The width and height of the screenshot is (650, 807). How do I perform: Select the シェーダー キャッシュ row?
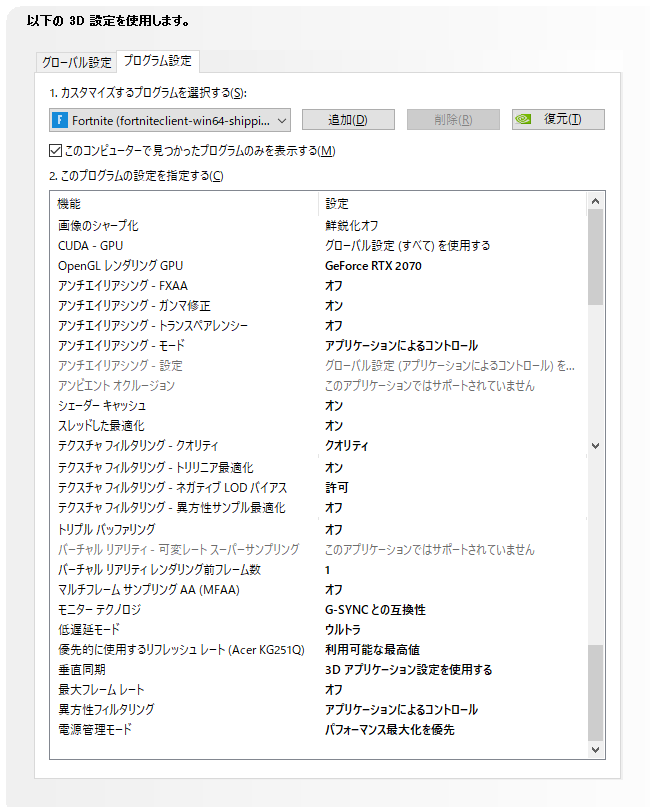pyautogui.click(x=318, y=406)
